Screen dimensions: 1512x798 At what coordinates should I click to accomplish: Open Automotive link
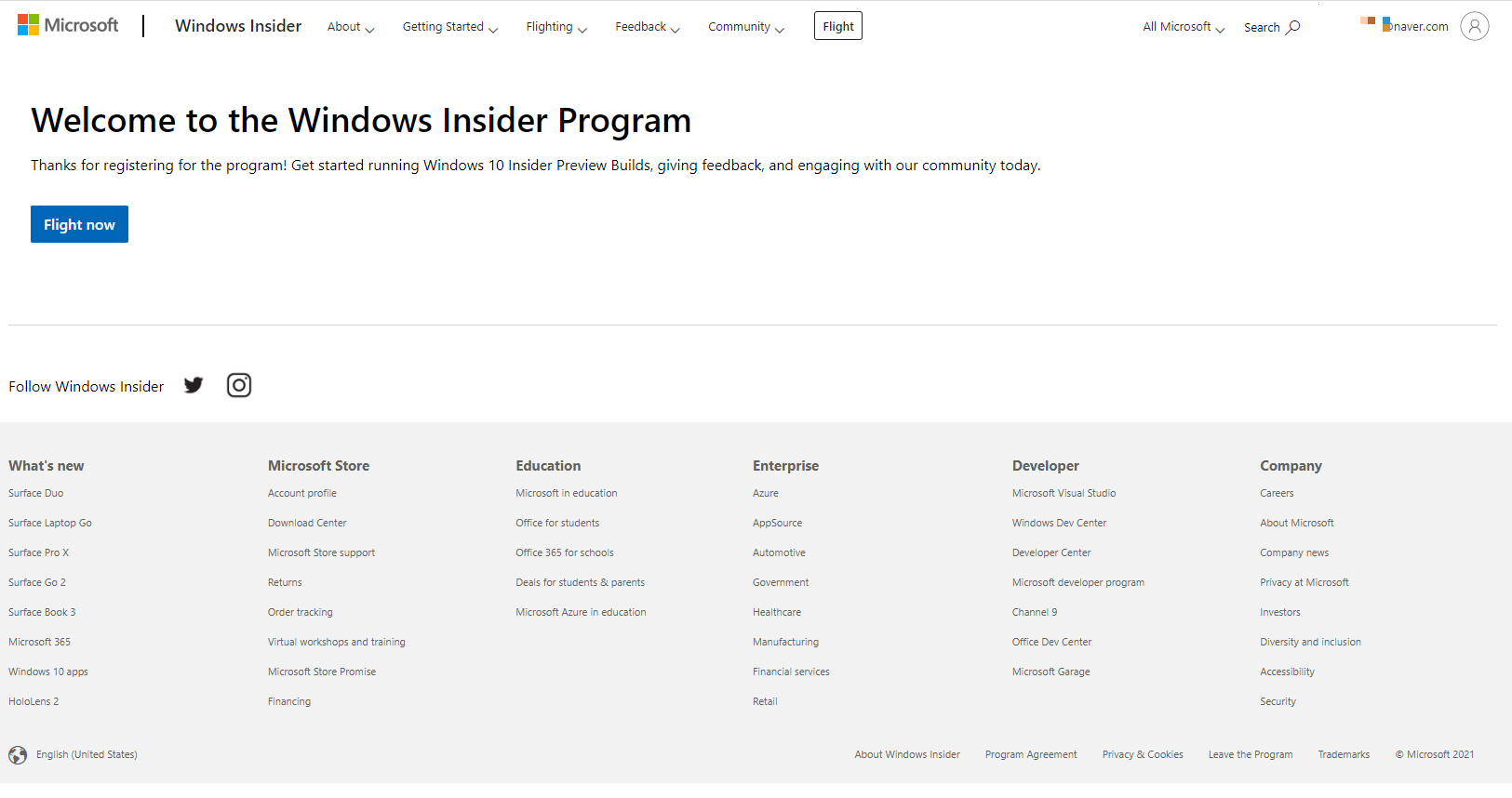click(x=780, y=552)
